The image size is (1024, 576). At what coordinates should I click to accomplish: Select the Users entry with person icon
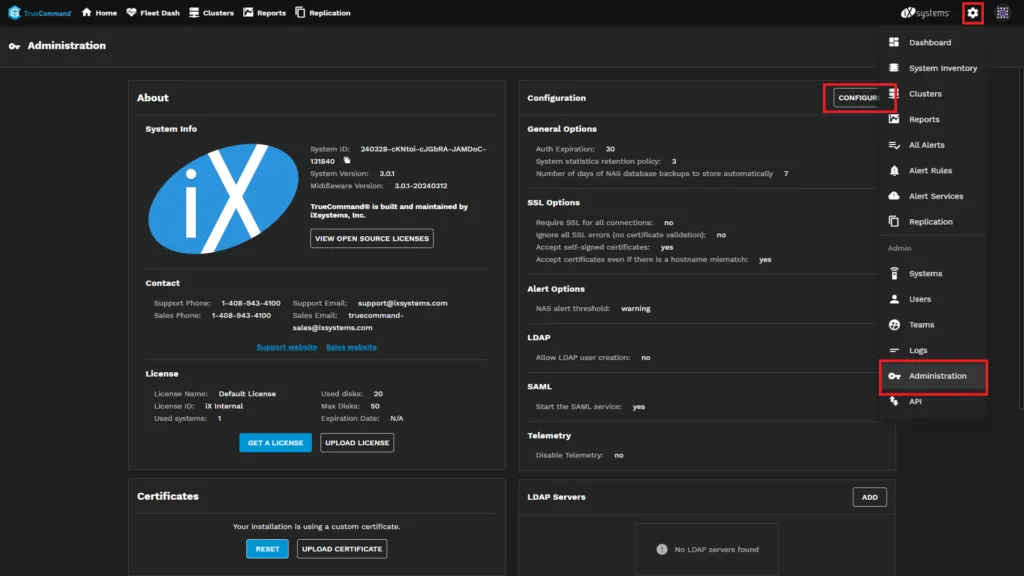point(925,299)
